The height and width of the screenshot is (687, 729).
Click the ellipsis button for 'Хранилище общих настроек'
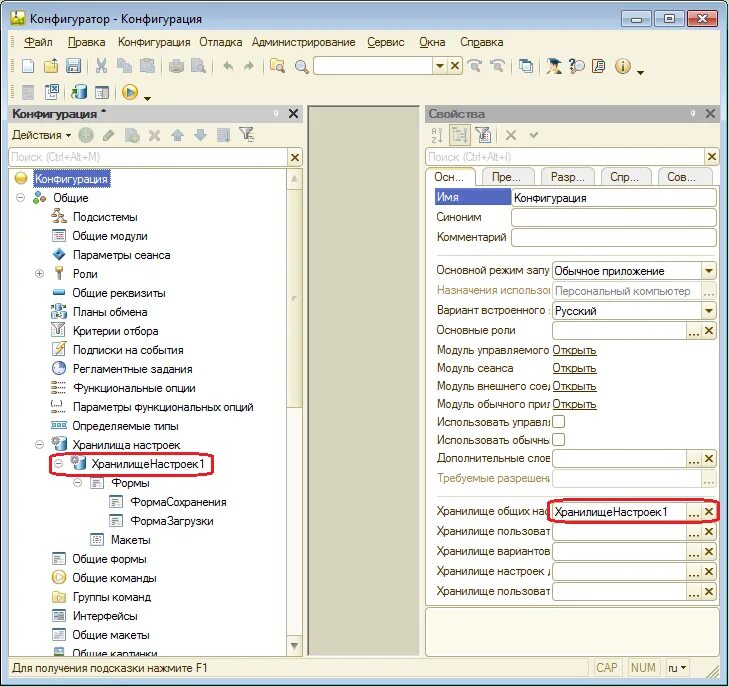tap(694, 512)
